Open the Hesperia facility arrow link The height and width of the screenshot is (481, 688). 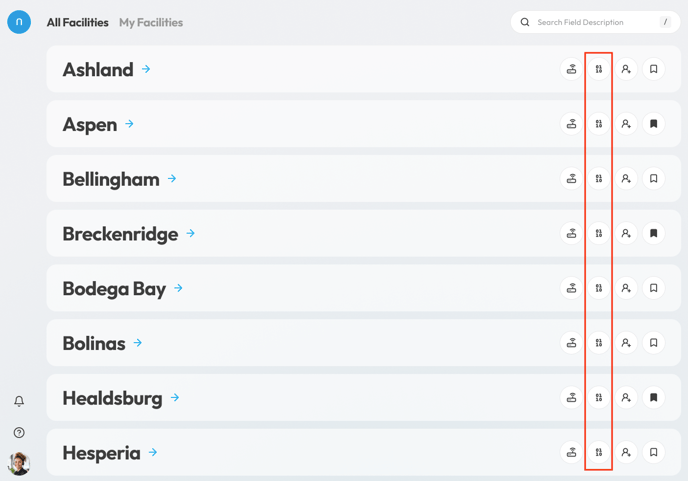click(153, 452)
